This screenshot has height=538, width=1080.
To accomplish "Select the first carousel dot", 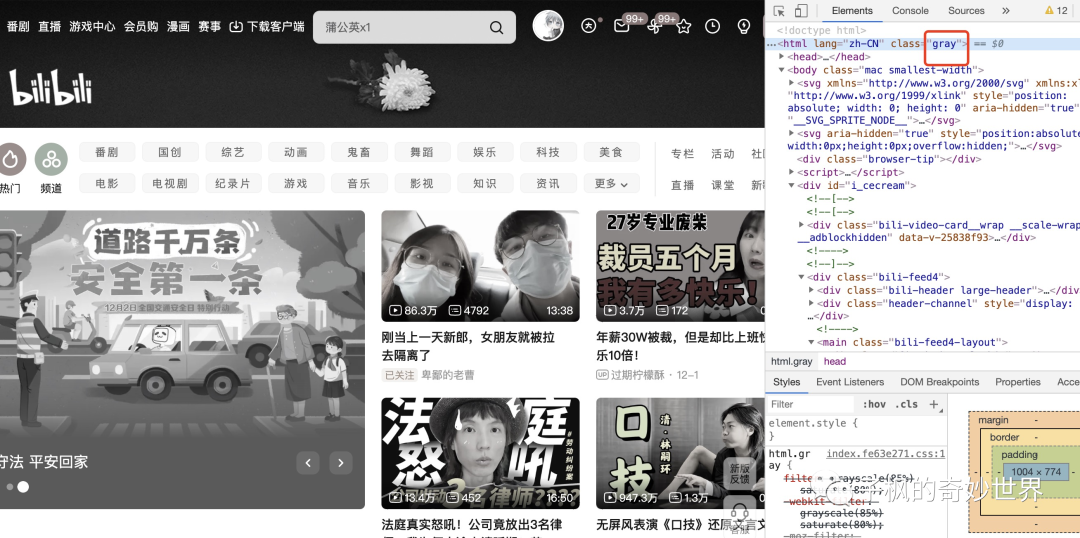I will [x=10, y=487].
